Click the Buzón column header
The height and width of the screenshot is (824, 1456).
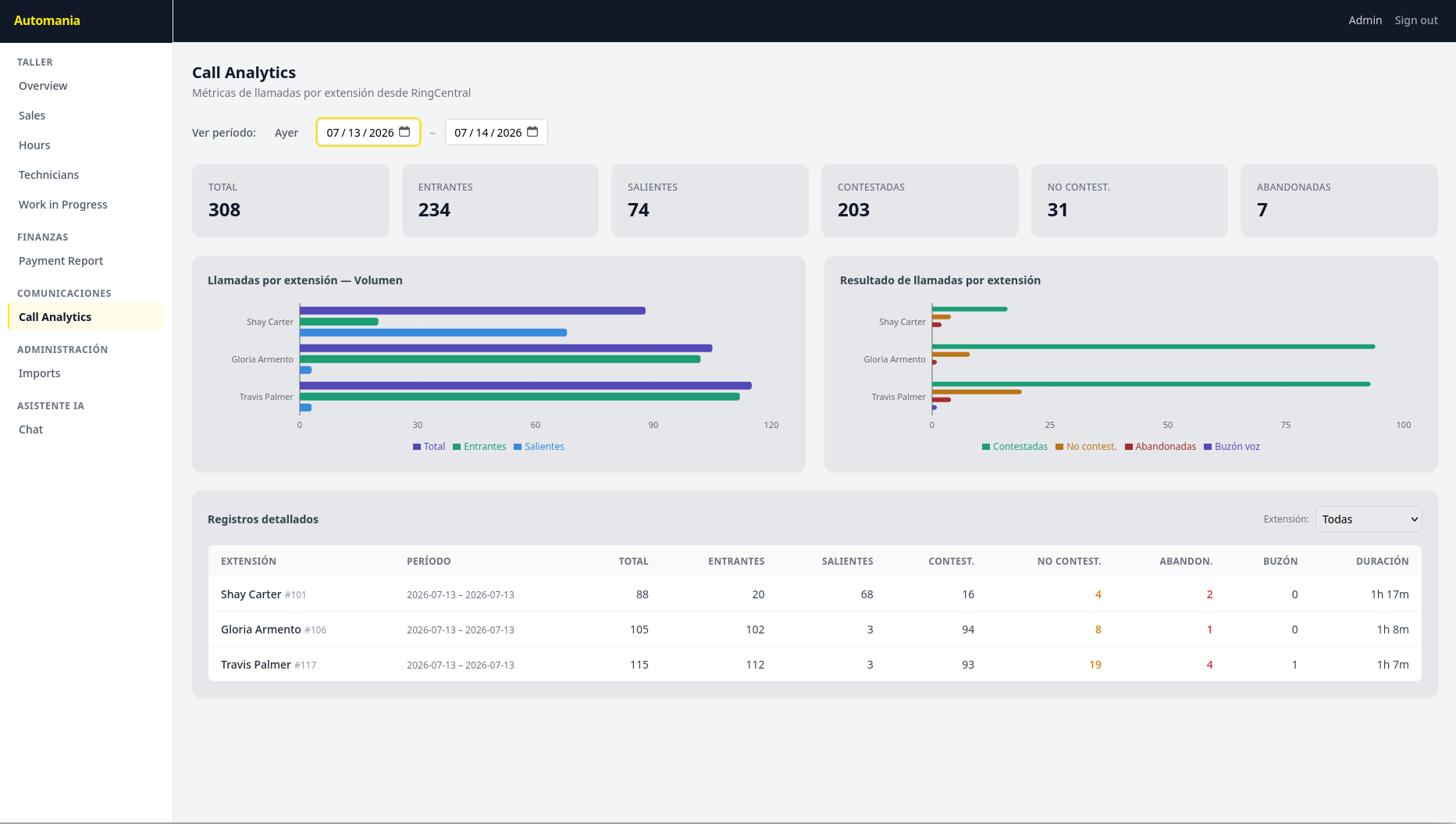1280,562
